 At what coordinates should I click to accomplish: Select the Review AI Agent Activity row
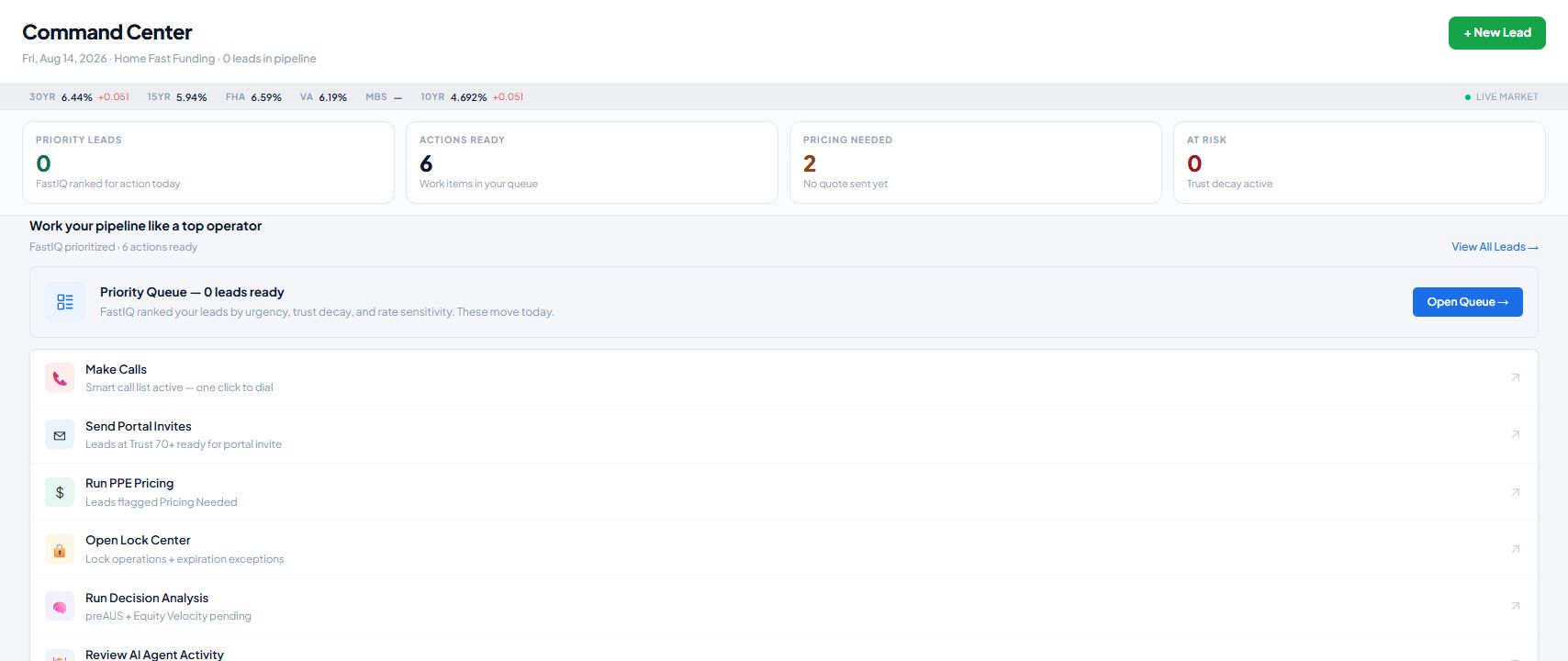click(x=784, y=650)
